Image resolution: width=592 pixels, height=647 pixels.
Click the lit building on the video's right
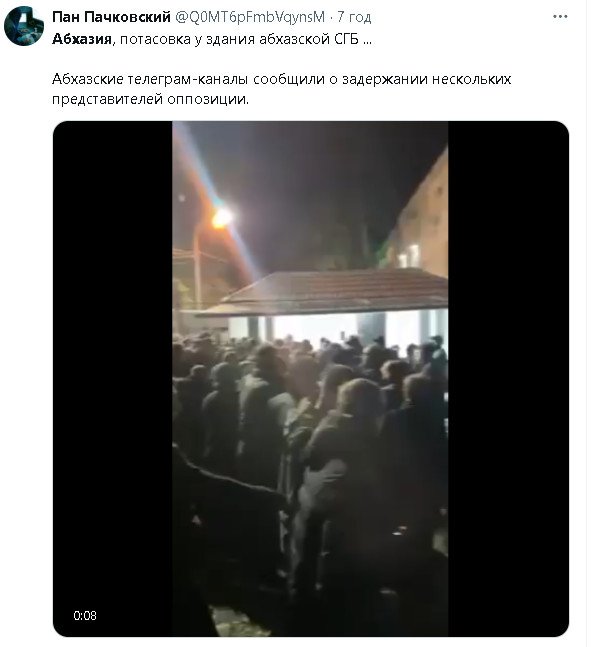pyautogui.click(x=423, y=223)
